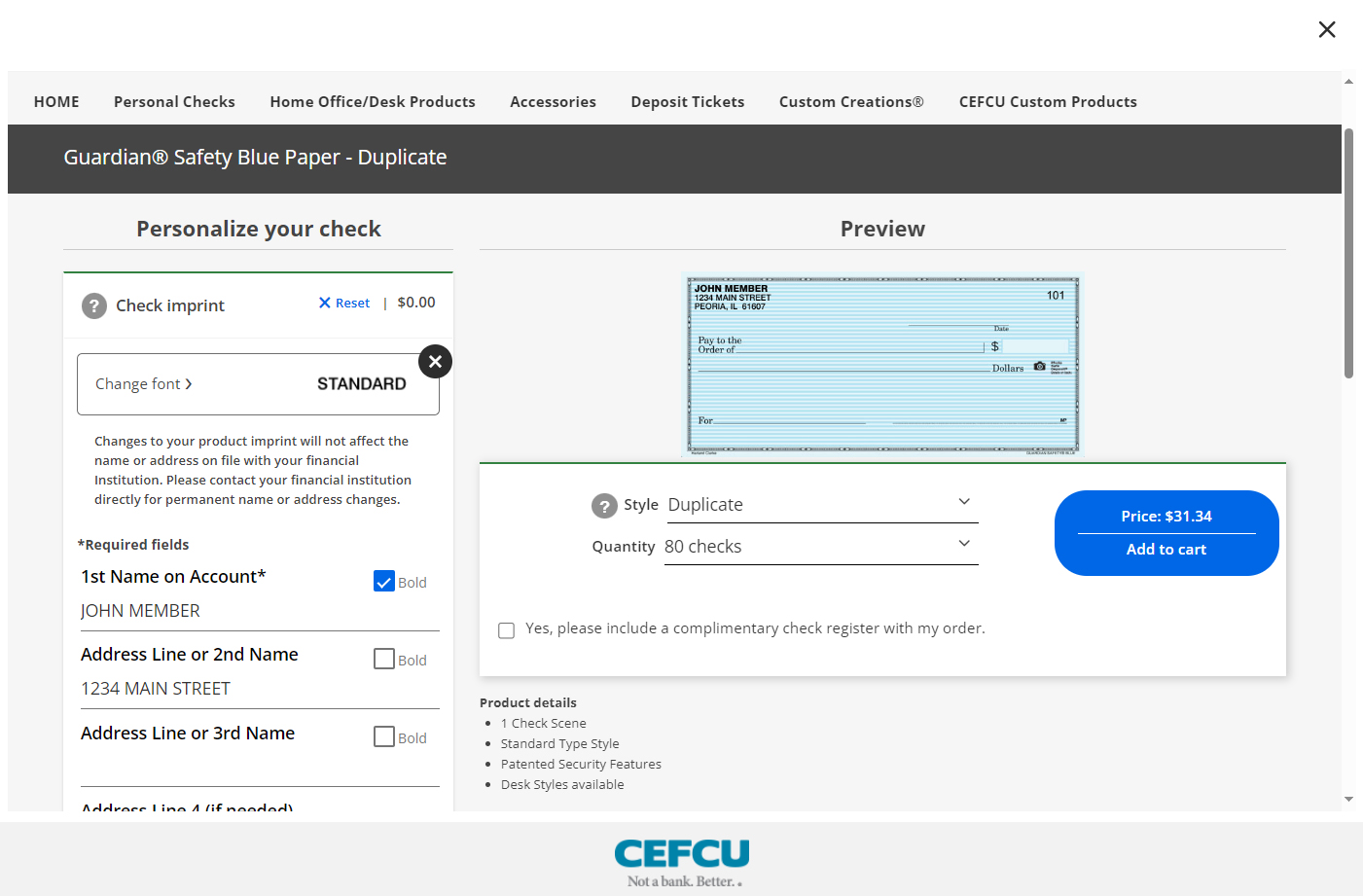Image resolution: width=1363 pixels, height=896 pixels.
Task: Click the scrollbar up arrow
Action: 1348,81
